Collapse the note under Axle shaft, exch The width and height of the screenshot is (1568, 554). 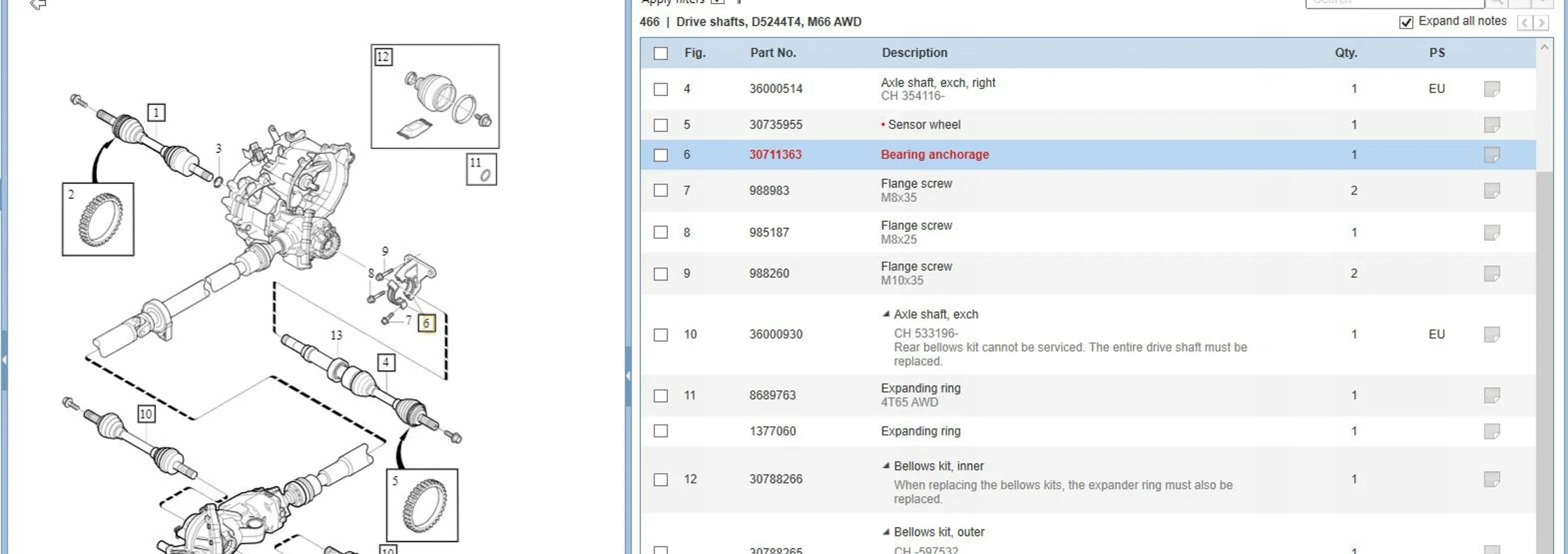pyautogui.click(x=886, y=314)
